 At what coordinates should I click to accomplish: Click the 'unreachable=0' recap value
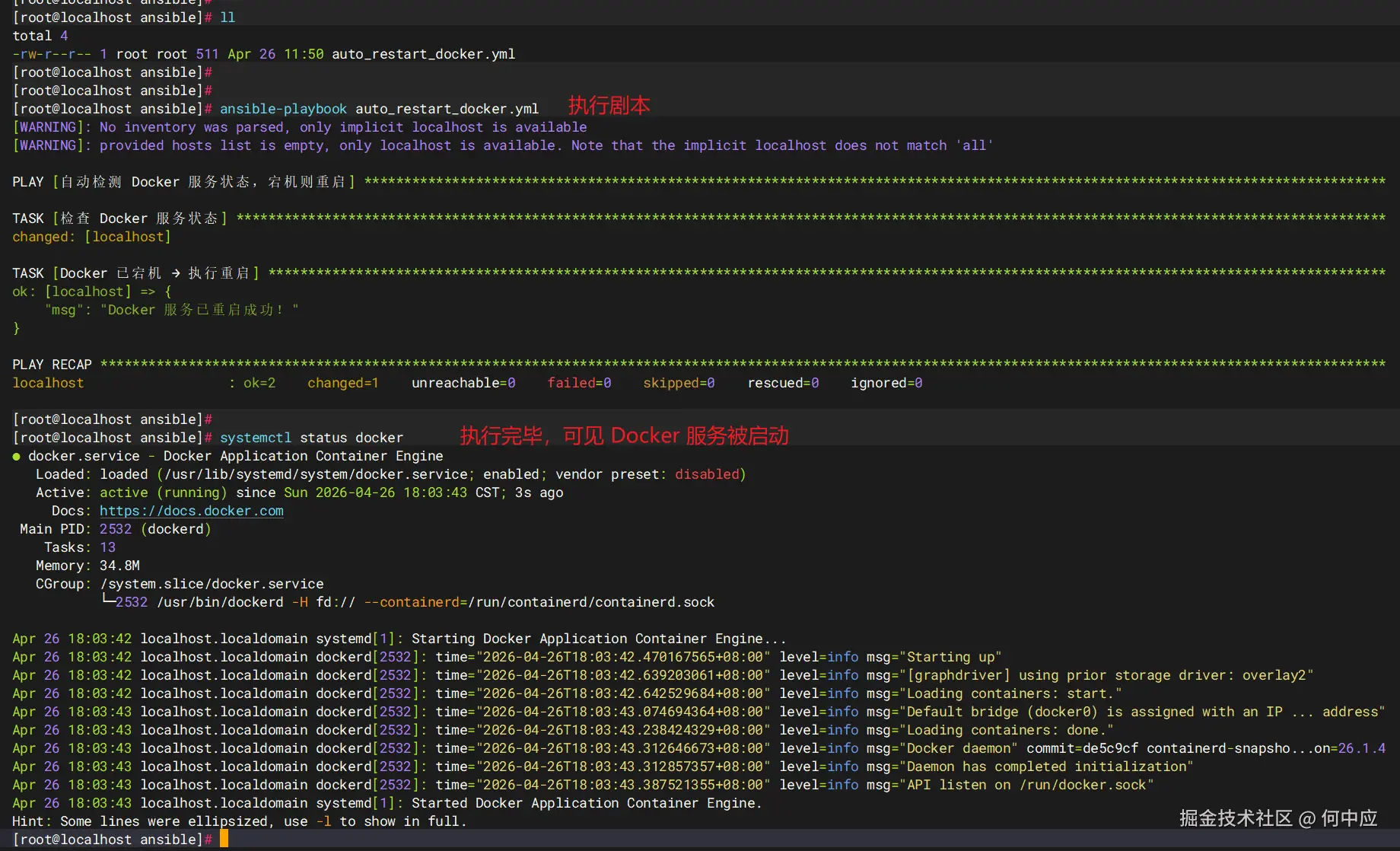click(x=463, y=383)
